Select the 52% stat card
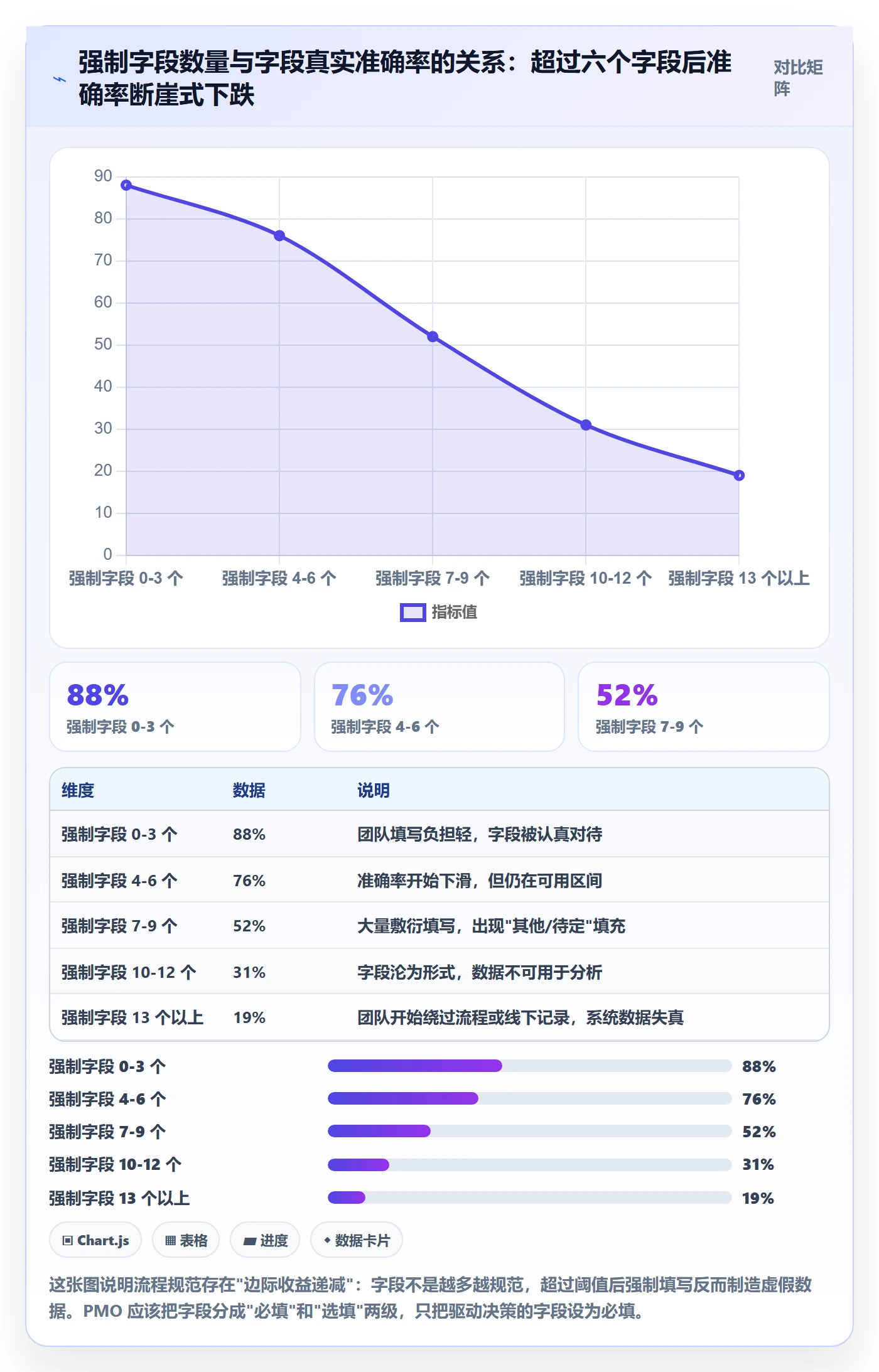Screen dimensions: 879x1372 (704, 707)
